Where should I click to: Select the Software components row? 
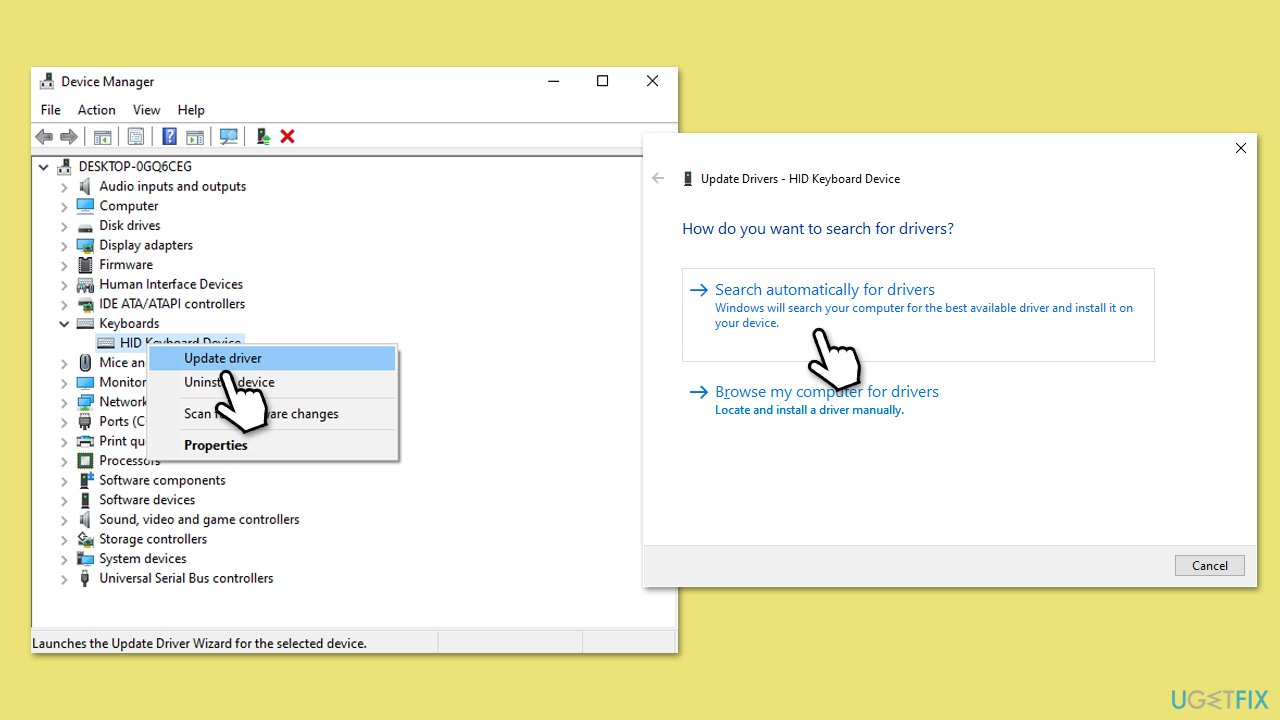coord(162,480)
